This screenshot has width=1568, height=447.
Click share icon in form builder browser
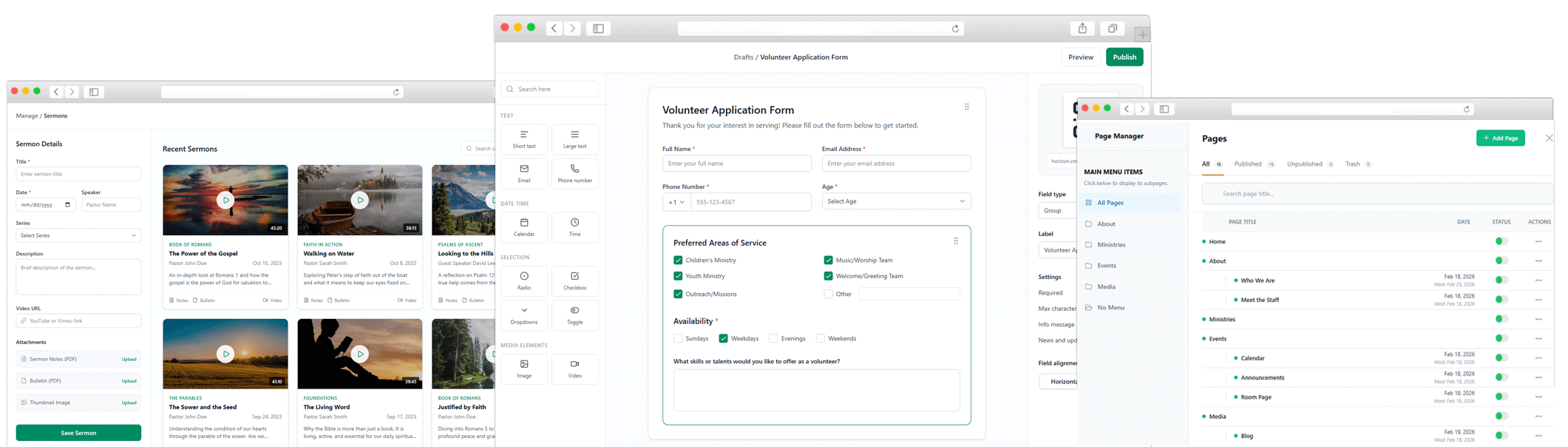click(1082, 28)
